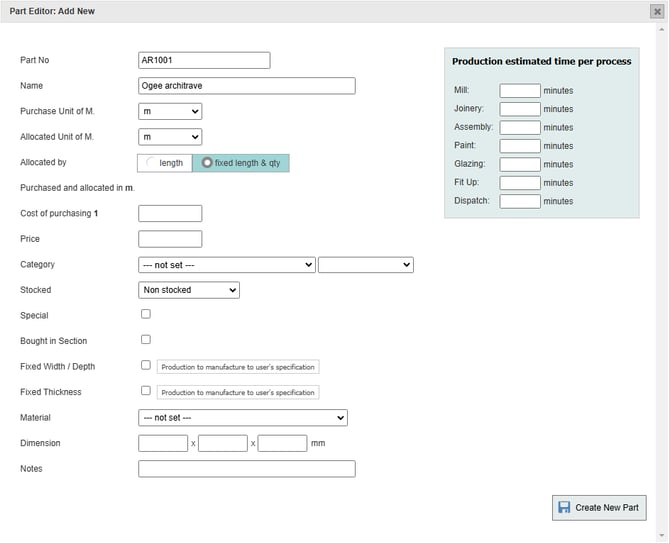The height and width of the screenshot is (544, 670).
Task: Expand the Category dropdown
Action: (x=227, y=265)
